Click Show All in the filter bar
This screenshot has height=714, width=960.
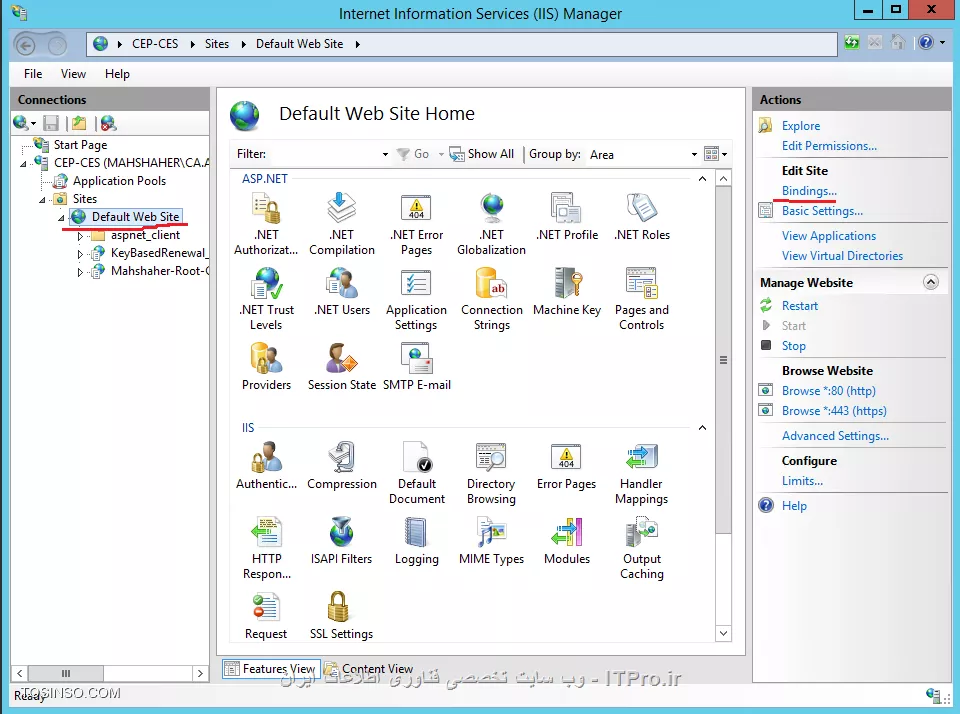point(482,154)
